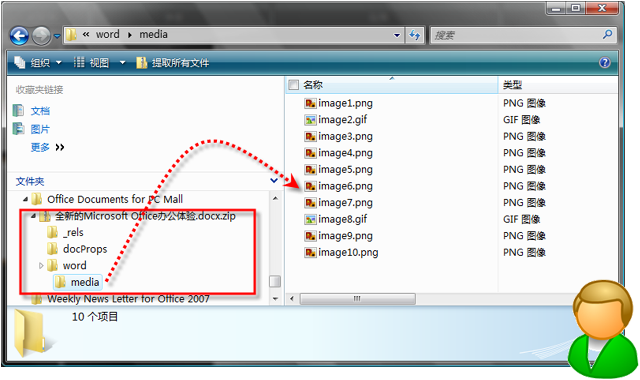Click the refresh arrows beside address bar
Screen dimensions: 640x380
(415, 35)
